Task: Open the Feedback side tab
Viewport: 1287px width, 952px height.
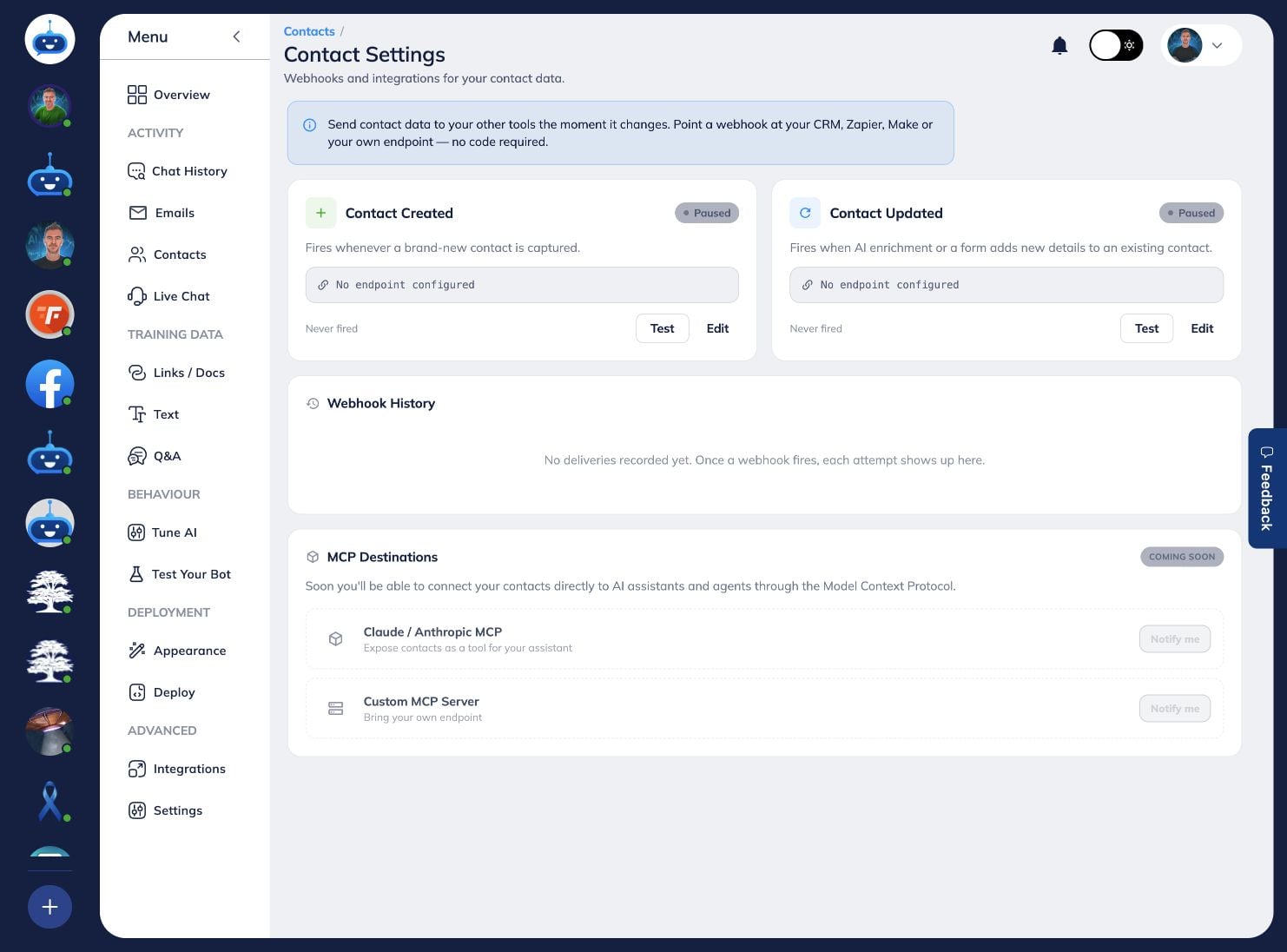Action: point(1266,488)
